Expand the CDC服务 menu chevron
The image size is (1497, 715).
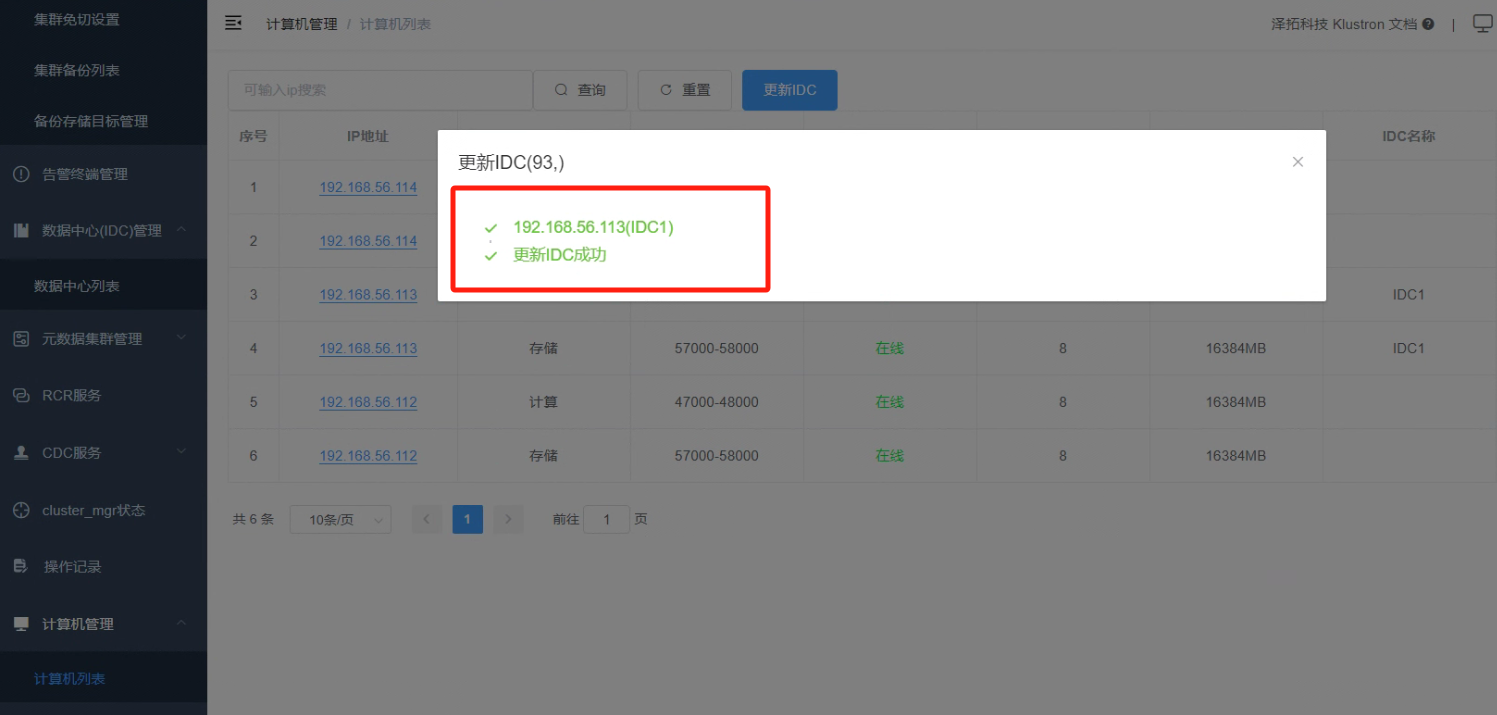tap(181, 452)
